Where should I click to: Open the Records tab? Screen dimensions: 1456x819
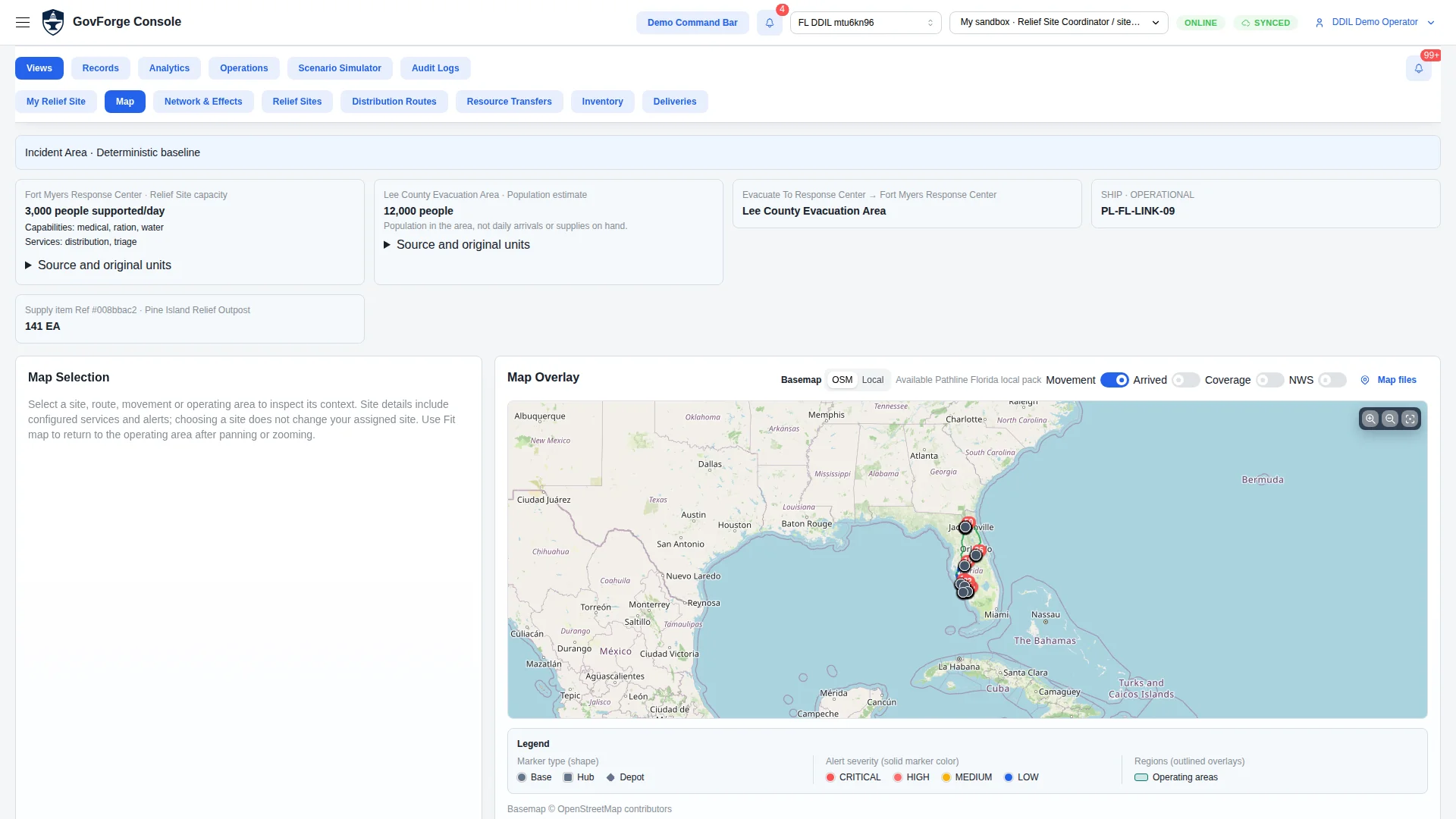101,68
